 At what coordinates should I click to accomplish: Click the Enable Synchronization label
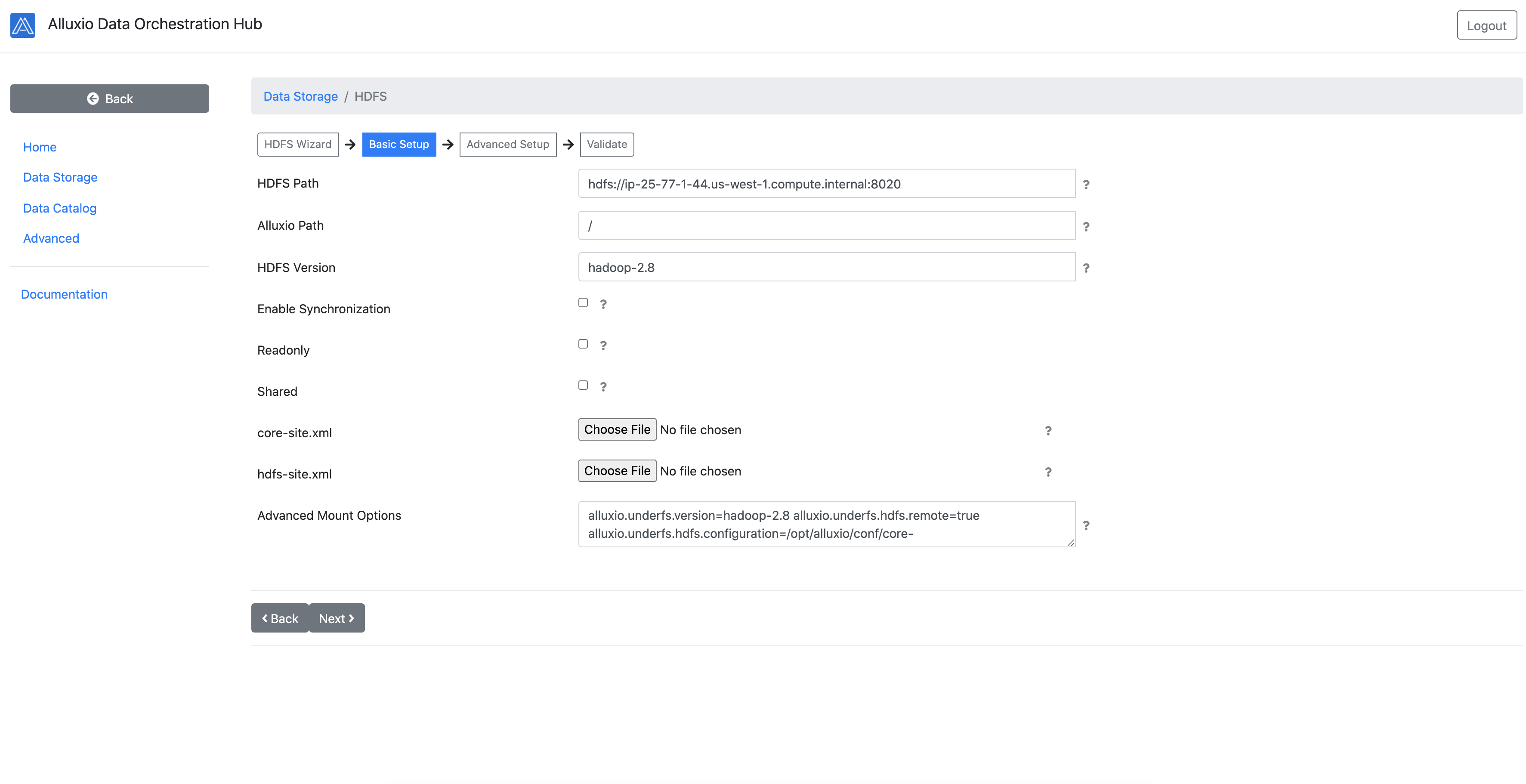click(324, 309)
